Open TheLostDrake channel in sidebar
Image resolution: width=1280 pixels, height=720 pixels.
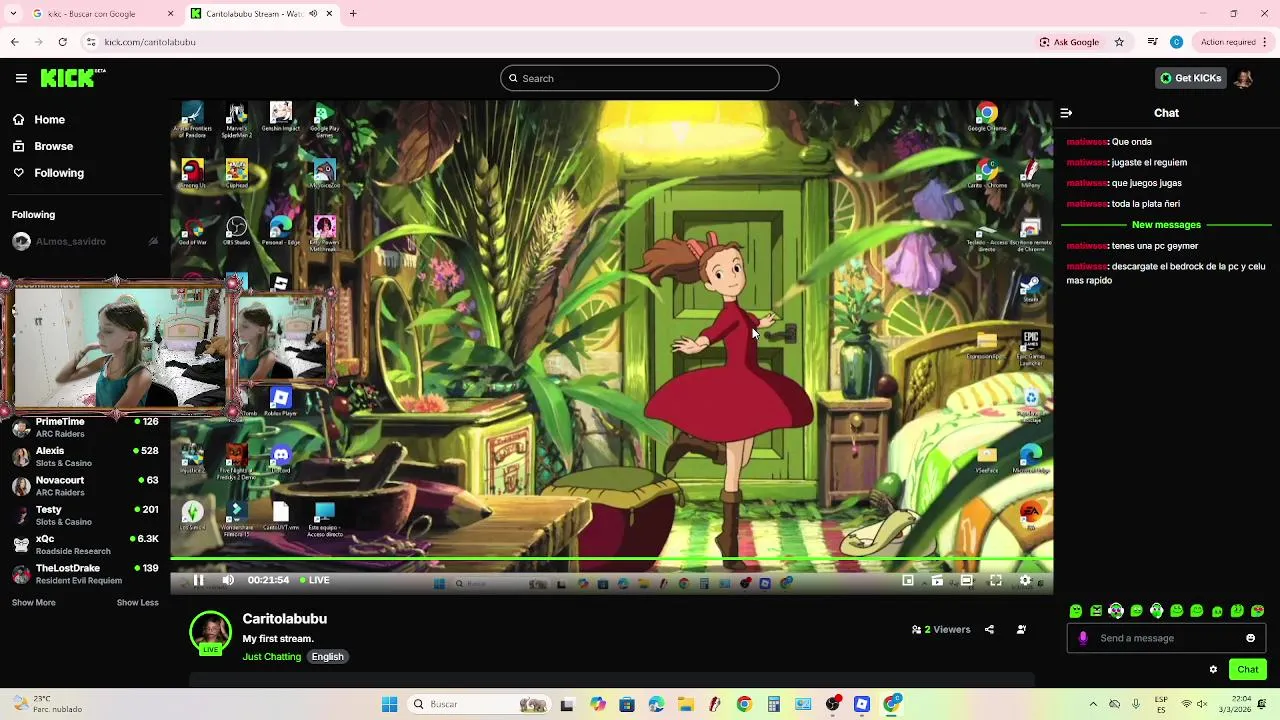pyautogui.click(x=85, y=574)
